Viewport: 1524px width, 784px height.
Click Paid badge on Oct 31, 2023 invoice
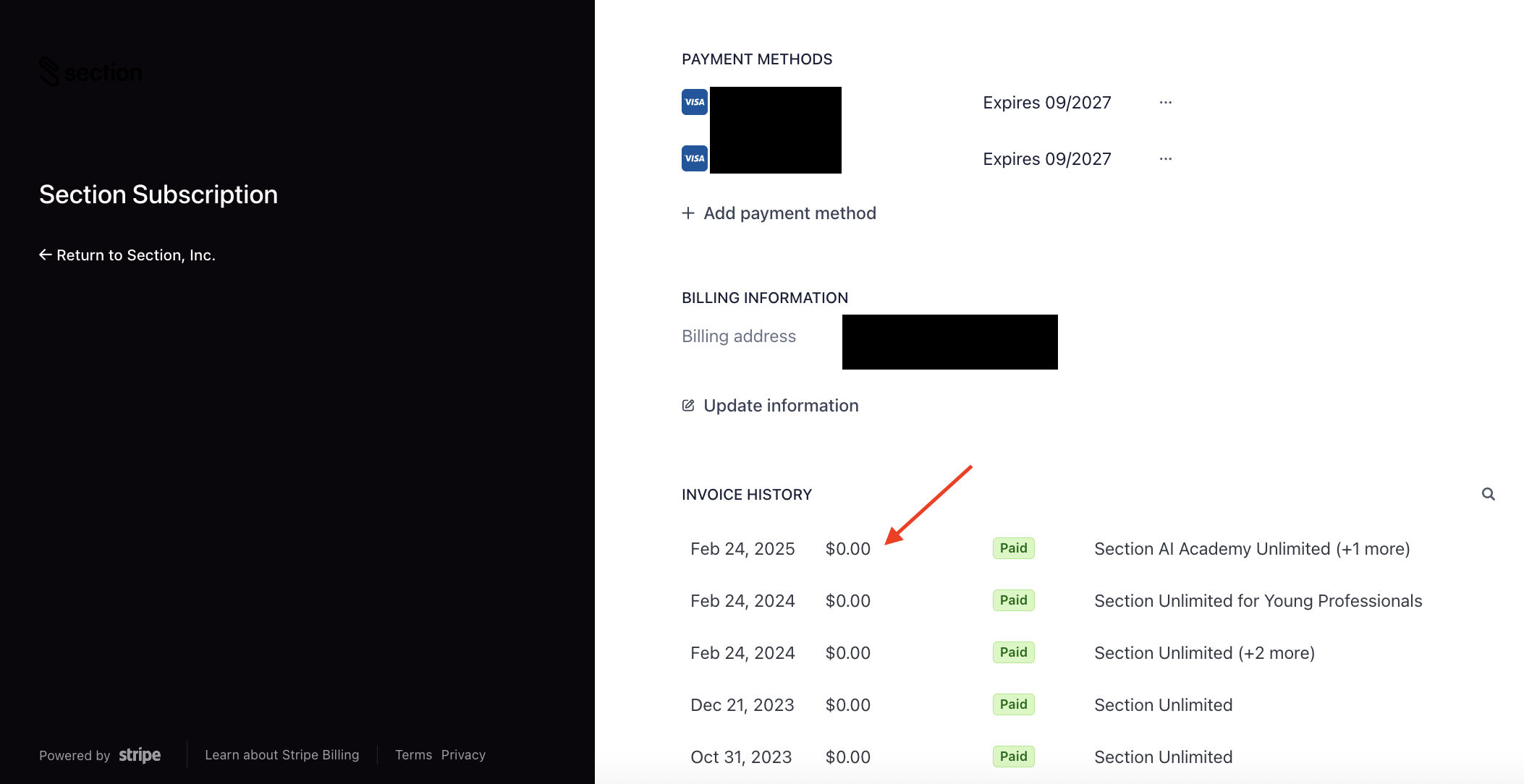(x=1013, y=757)
